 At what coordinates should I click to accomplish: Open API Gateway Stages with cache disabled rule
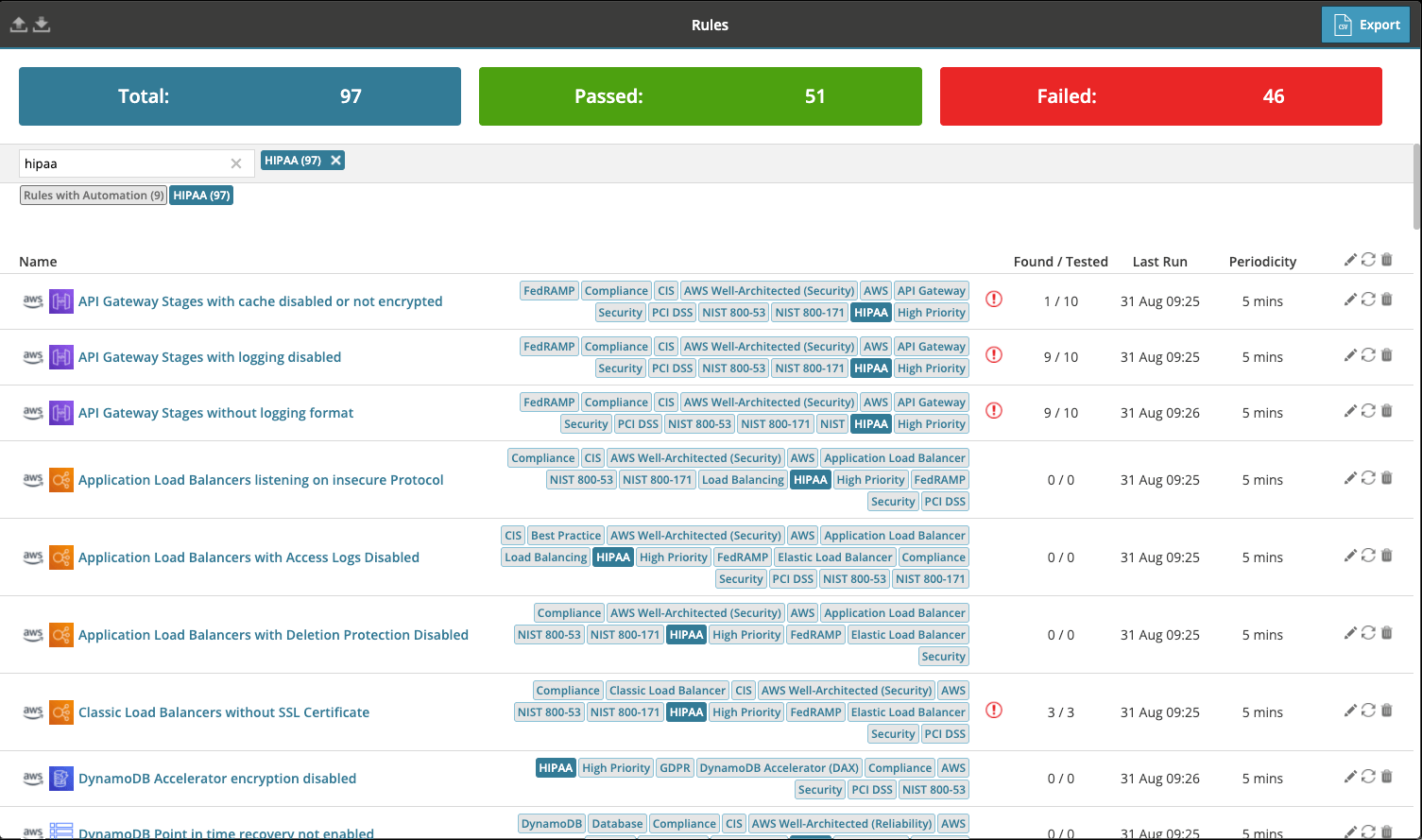tap(261, 301)
